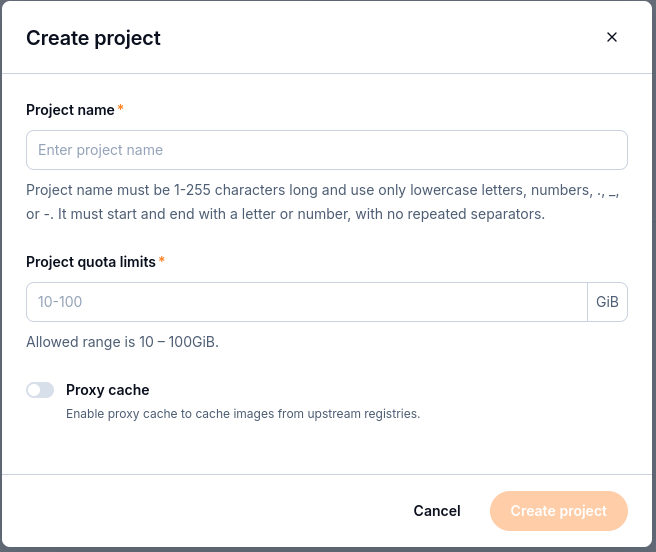The image size is (656, 552).
Task: Click the orange Create project button
Action: tap(559, 511)
